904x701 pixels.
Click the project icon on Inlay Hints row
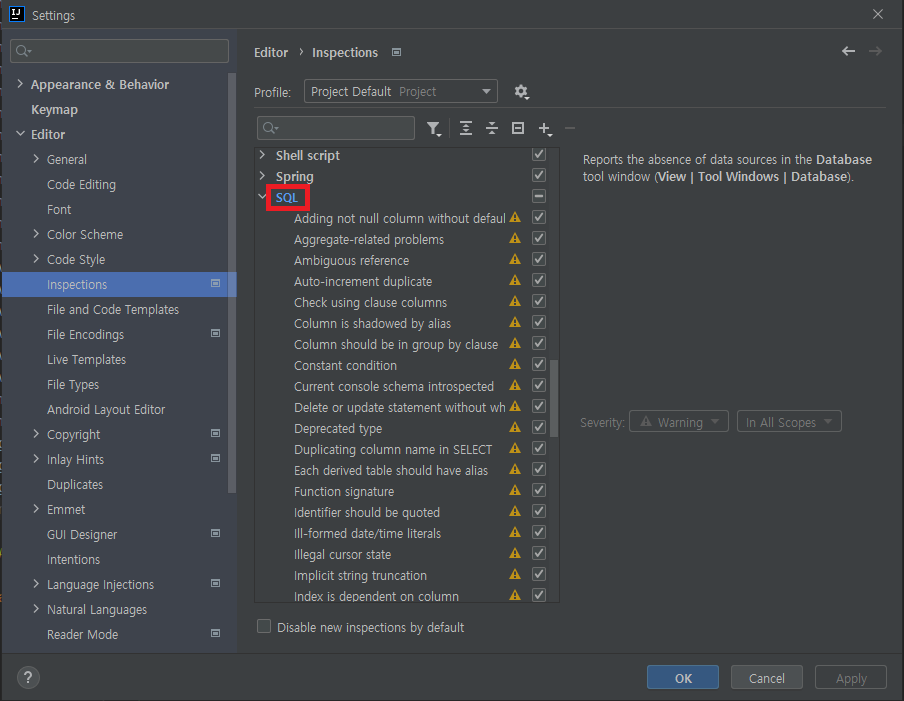[216, 458]
